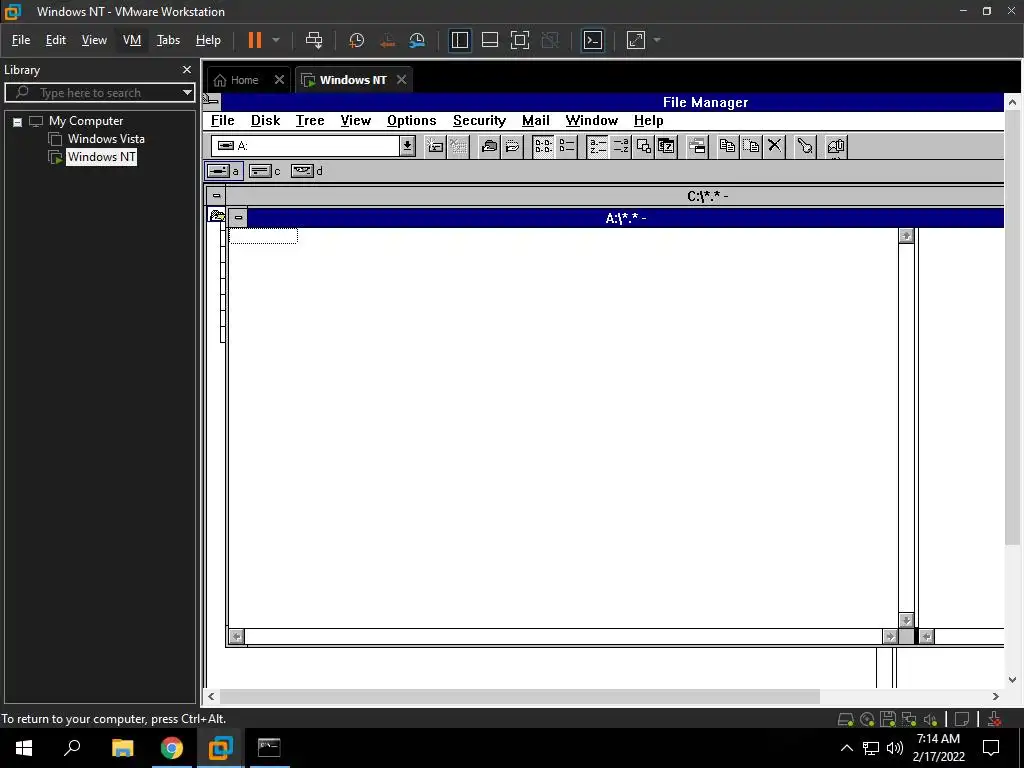Close the Library panel
Viewport: 1024px width, 768px height.
tap(187, 69)
